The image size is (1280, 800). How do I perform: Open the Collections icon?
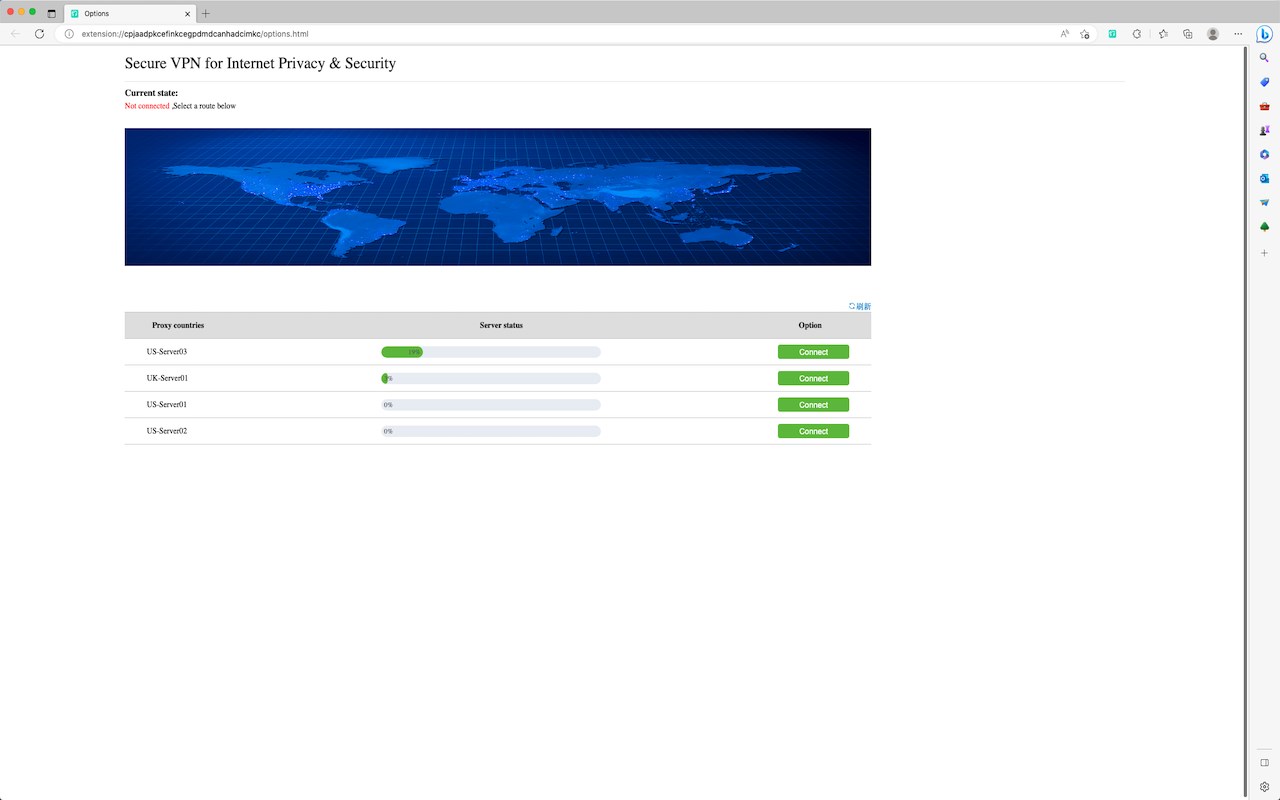coord(1188,34)
